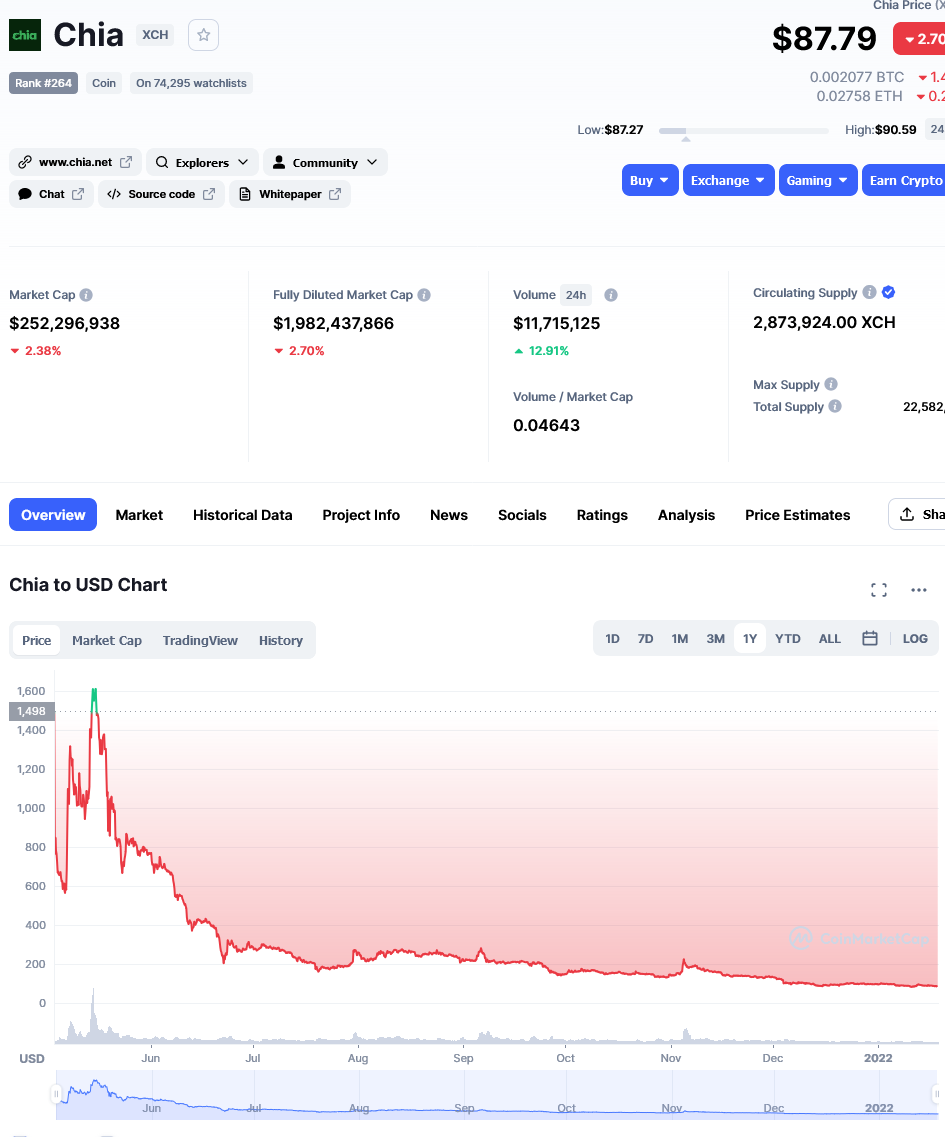Open the Price Estimates tab
The height and width of the screenshot is (1137, 945).
(797, 515)
